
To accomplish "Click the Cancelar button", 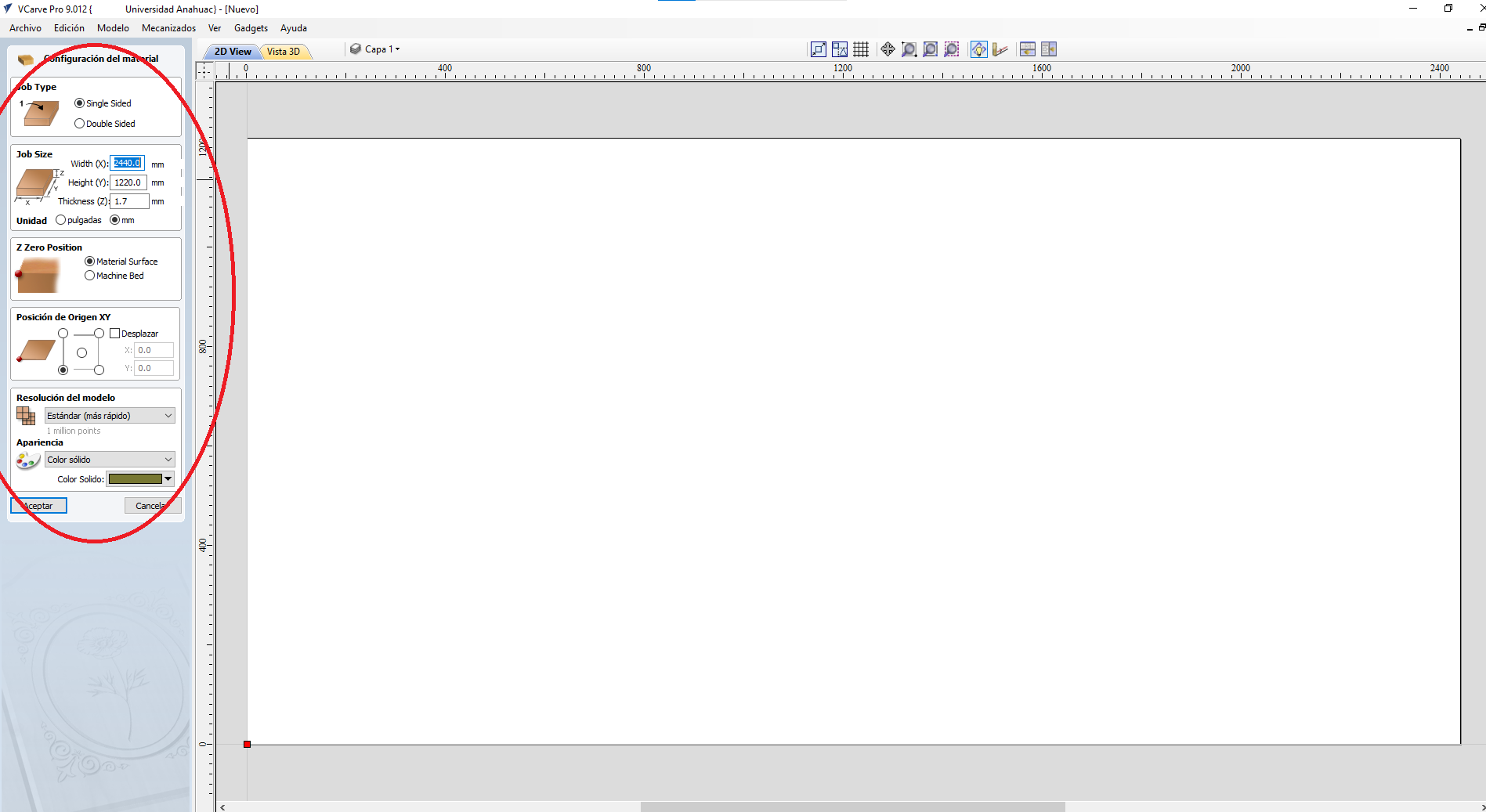I will coord(153,506).
